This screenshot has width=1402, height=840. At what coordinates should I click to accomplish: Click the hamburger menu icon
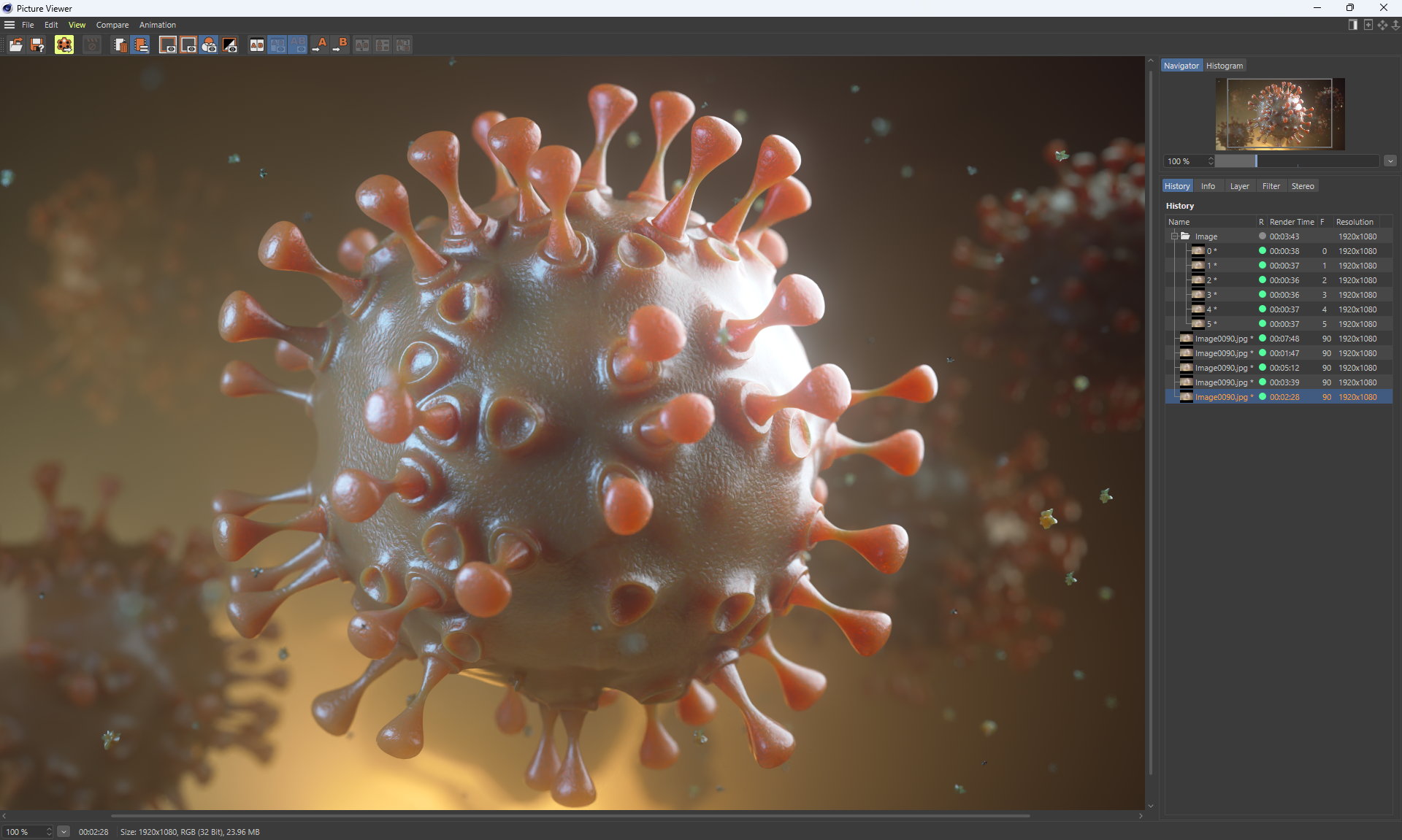click(9, 25)
